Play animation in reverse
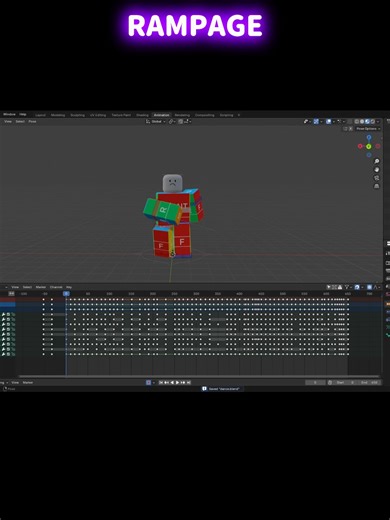Screen dimensions: 390x520 click(x=172, y=382)
